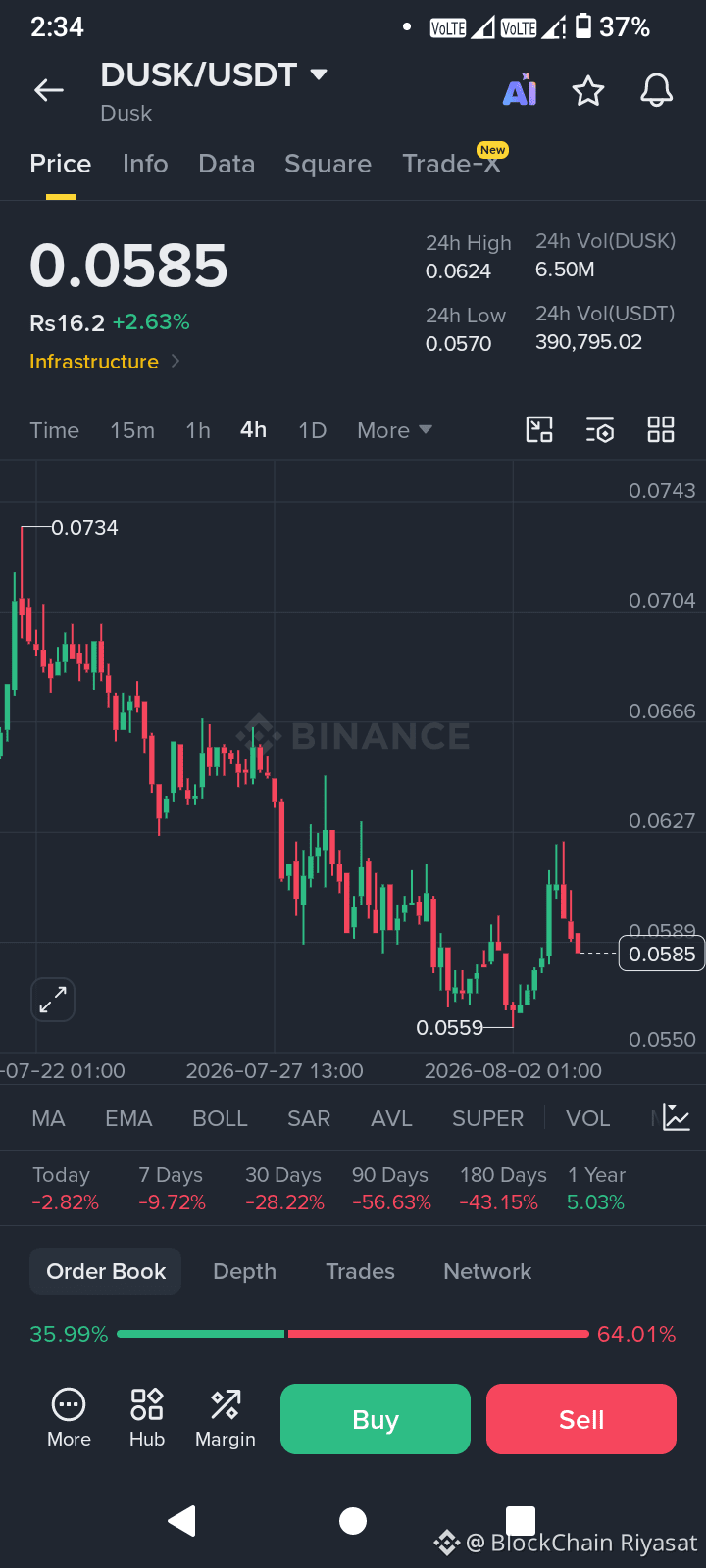The width and height of the screenshot is (706, 1568).
Task: Open the Trades tab
Action: click(360, 1271)
